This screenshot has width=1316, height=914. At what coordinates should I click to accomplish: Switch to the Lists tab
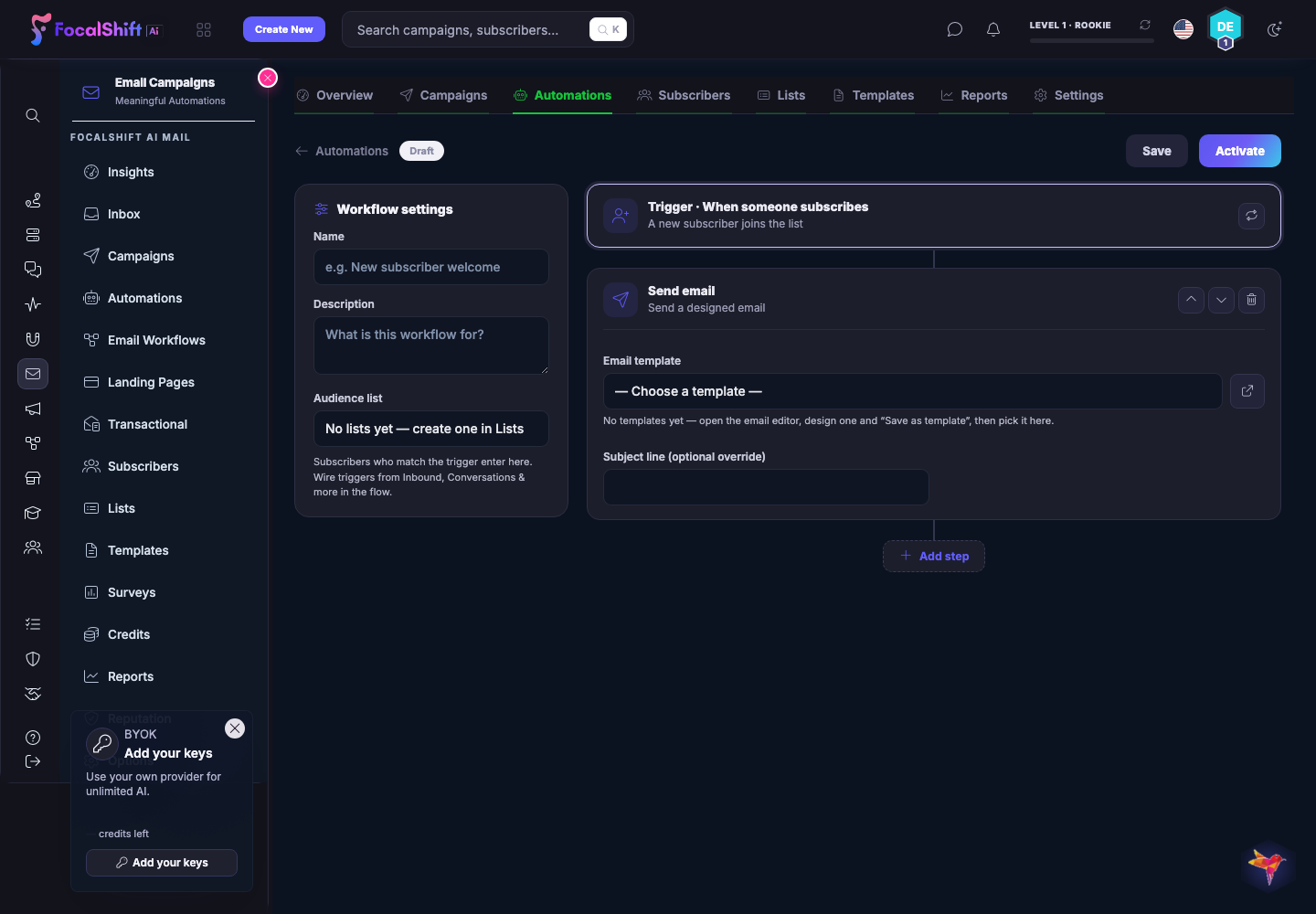click(781, 95)
